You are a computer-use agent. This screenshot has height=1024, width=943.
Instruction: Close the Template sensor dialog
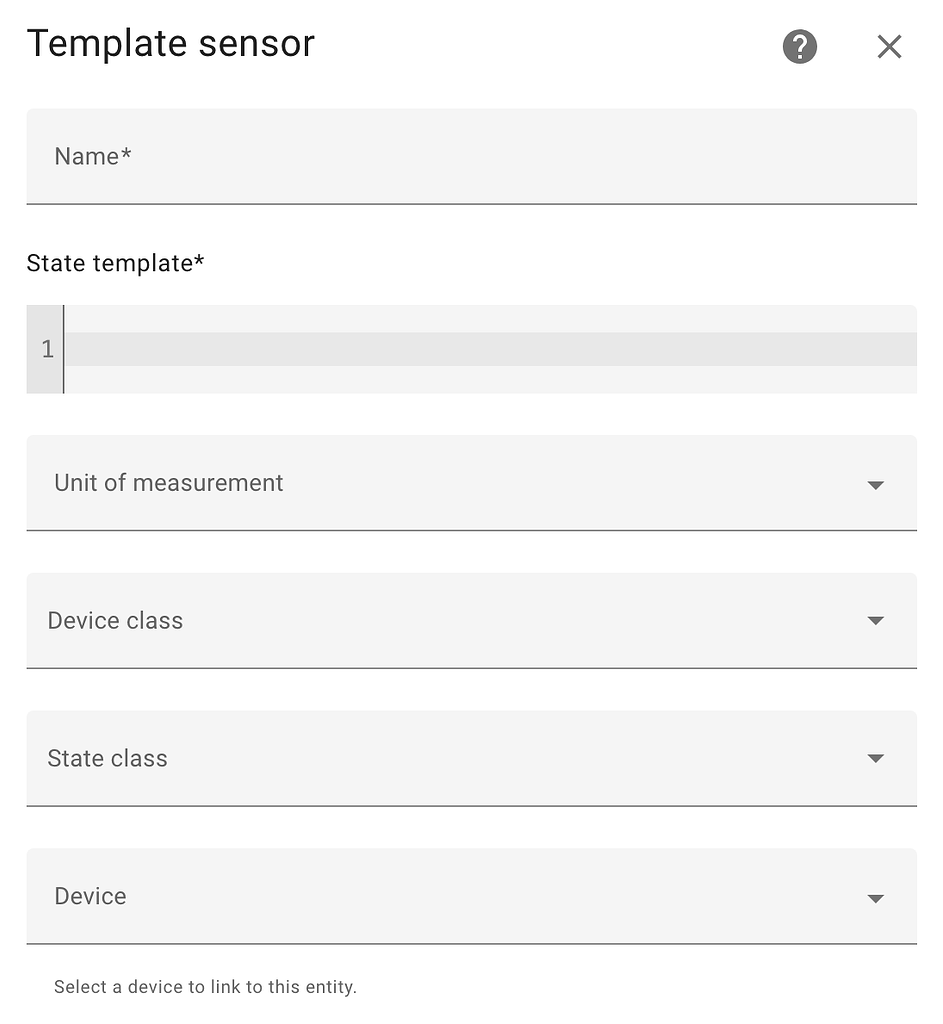[889, 46]
